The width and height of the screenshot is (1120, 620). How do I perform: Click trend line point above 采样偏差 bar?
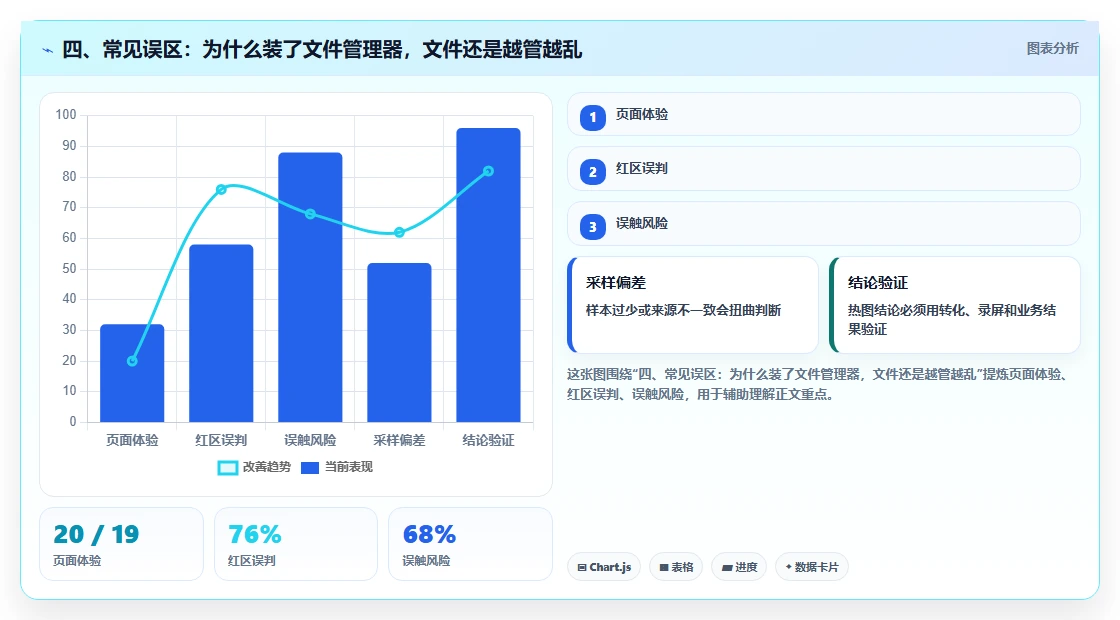pyautogui.click(x=399, y=232)
